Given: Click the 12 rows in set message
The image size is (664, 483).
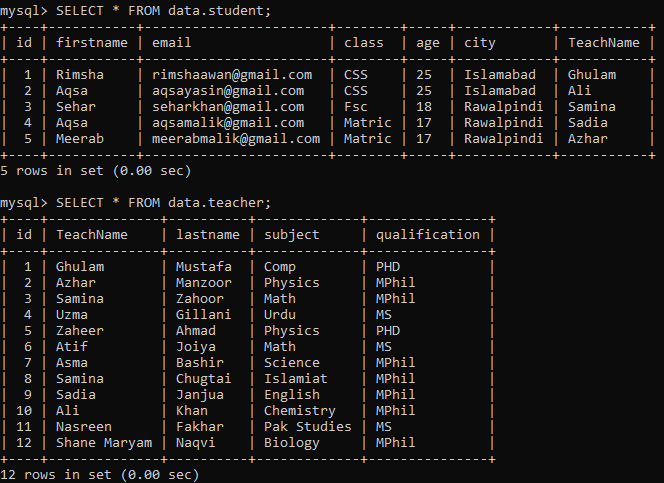Looking at the screenshot, I should tap(99, 475).
